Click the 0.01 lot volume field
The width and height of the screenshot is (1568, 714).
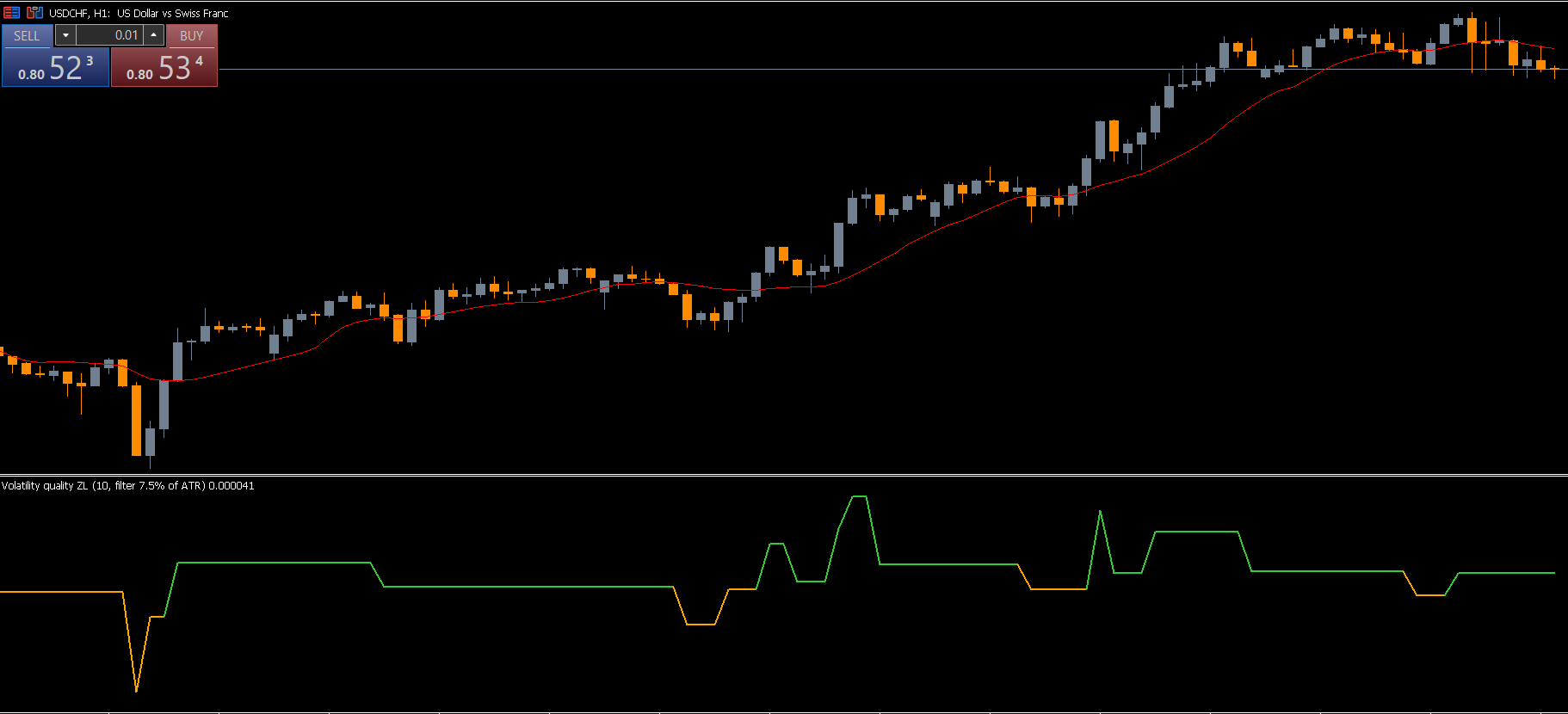click(109, 35)
